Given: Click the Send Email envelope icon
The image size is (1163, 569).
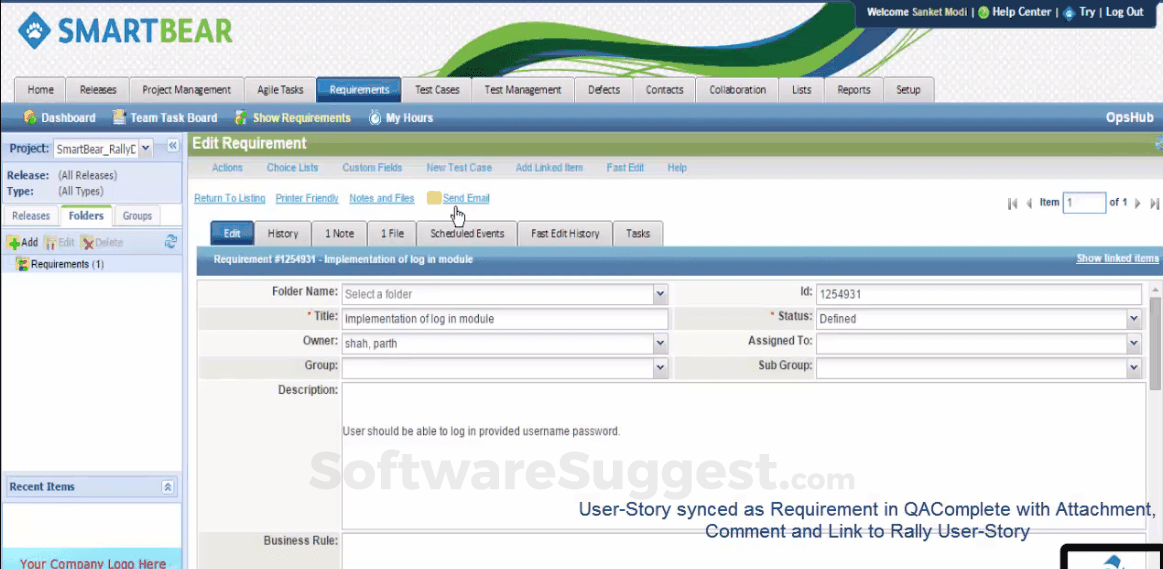Looking at the screenshot, I should tap(434, 198).
